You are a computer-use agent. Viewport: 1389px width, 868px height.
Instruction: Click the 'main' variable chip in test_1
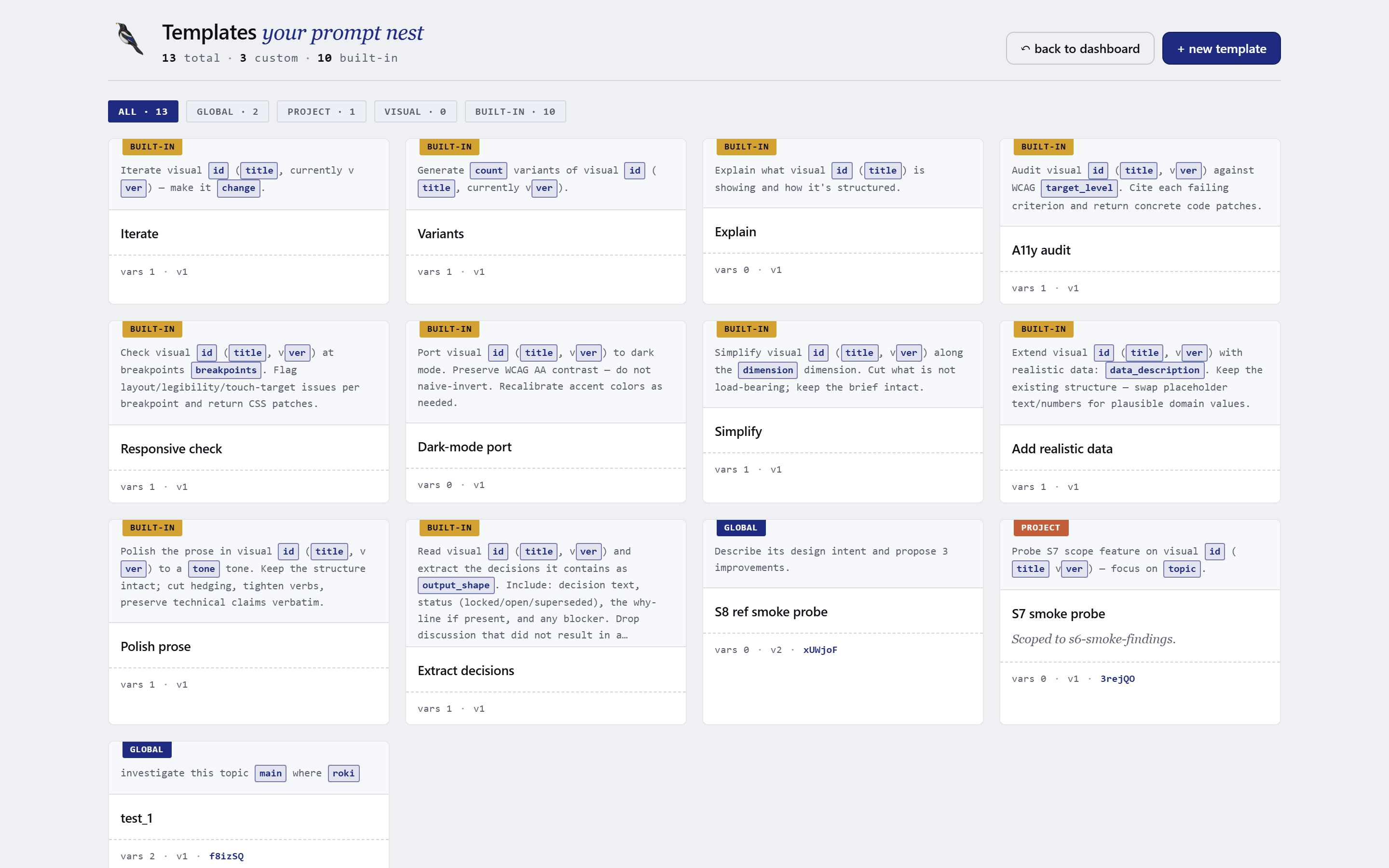(x=271, y=773)
